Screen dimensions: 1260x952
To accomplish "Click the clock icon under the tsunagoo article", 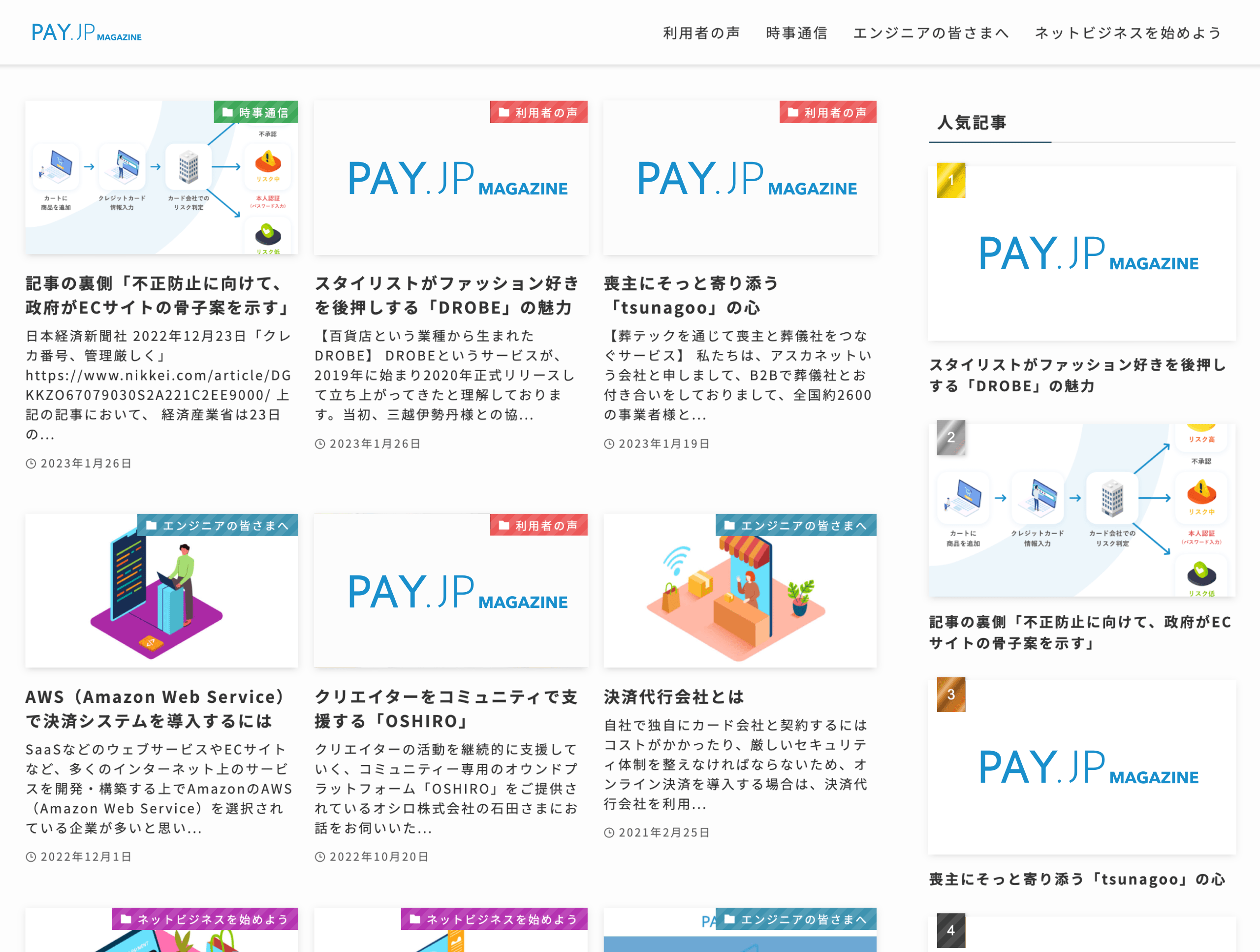I will point(608,443).
